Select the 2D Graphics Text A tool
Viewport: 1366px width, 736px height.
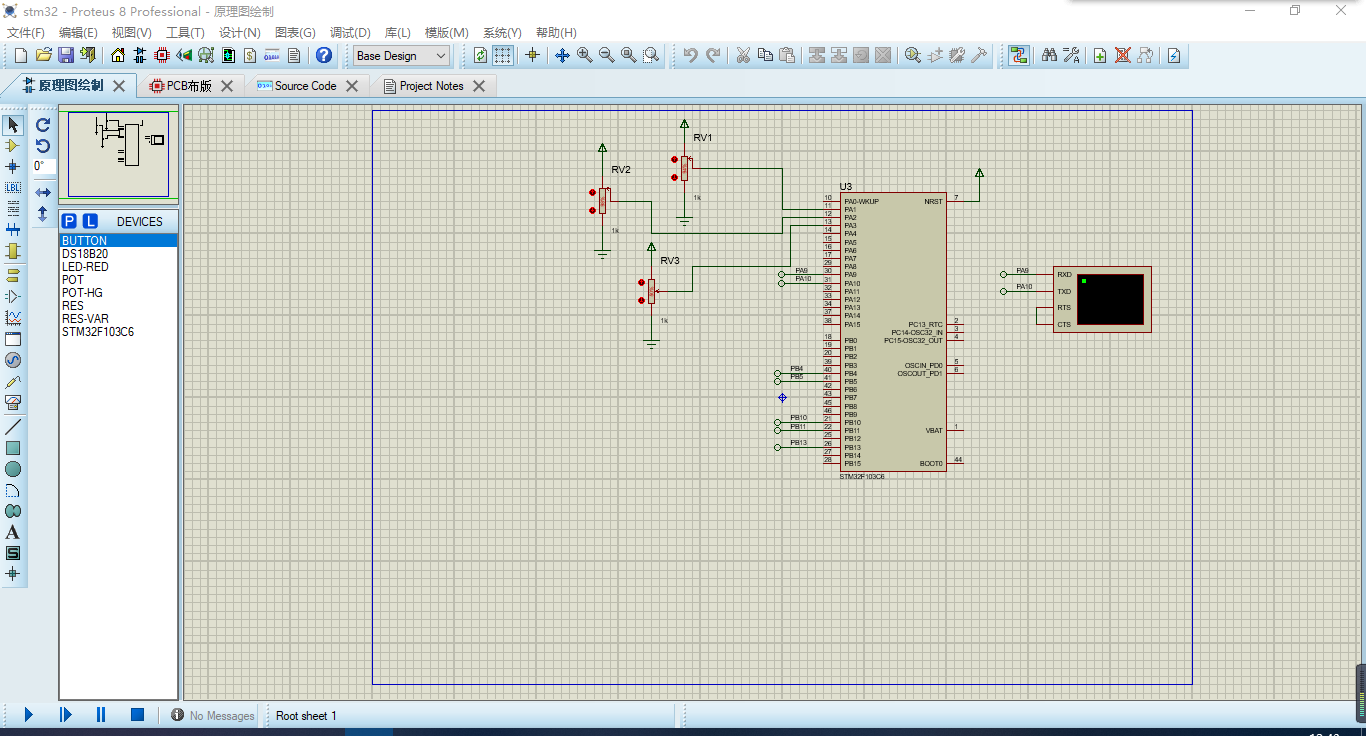(13, 532)
